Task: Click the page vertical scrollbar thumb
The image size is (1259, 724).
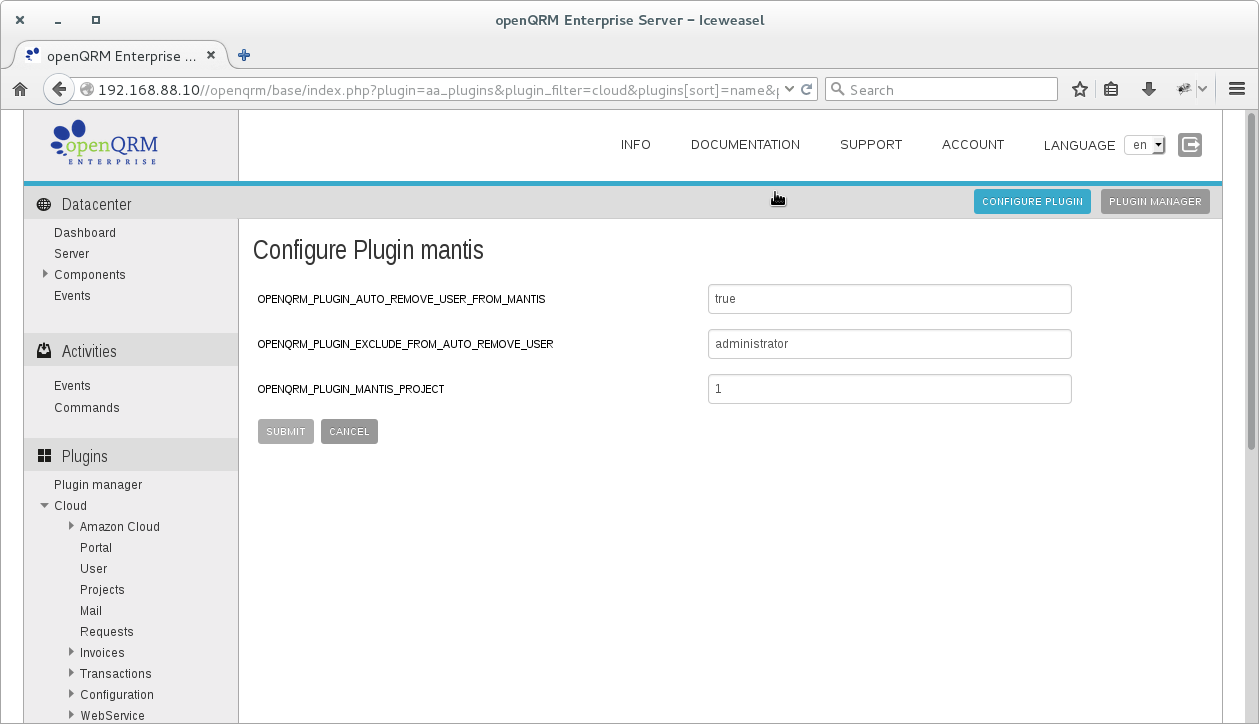Action: pyautogui.click(x=1251, y=281)
